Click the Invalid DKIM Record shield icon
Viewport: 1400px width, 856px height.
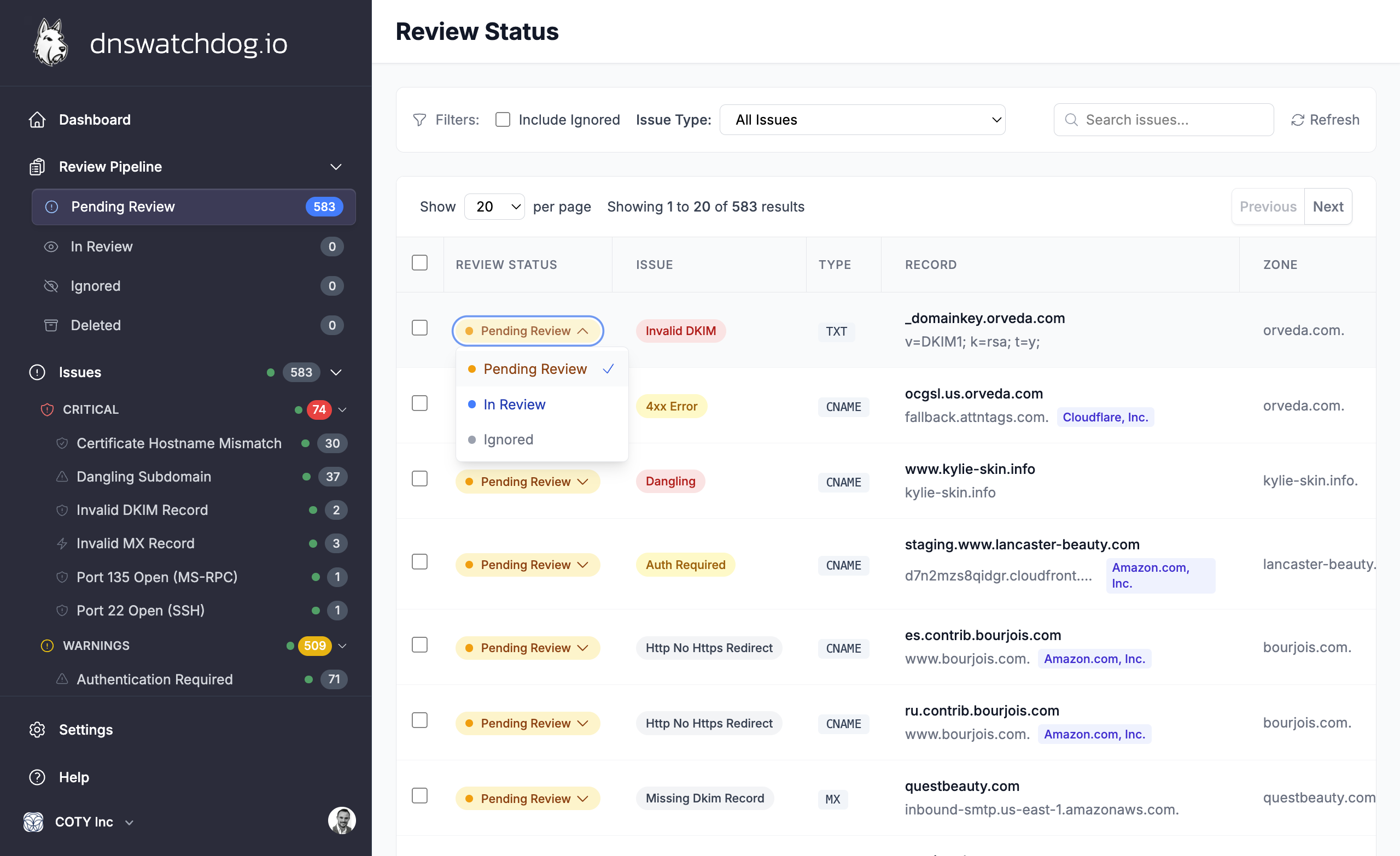click(62, 510)
